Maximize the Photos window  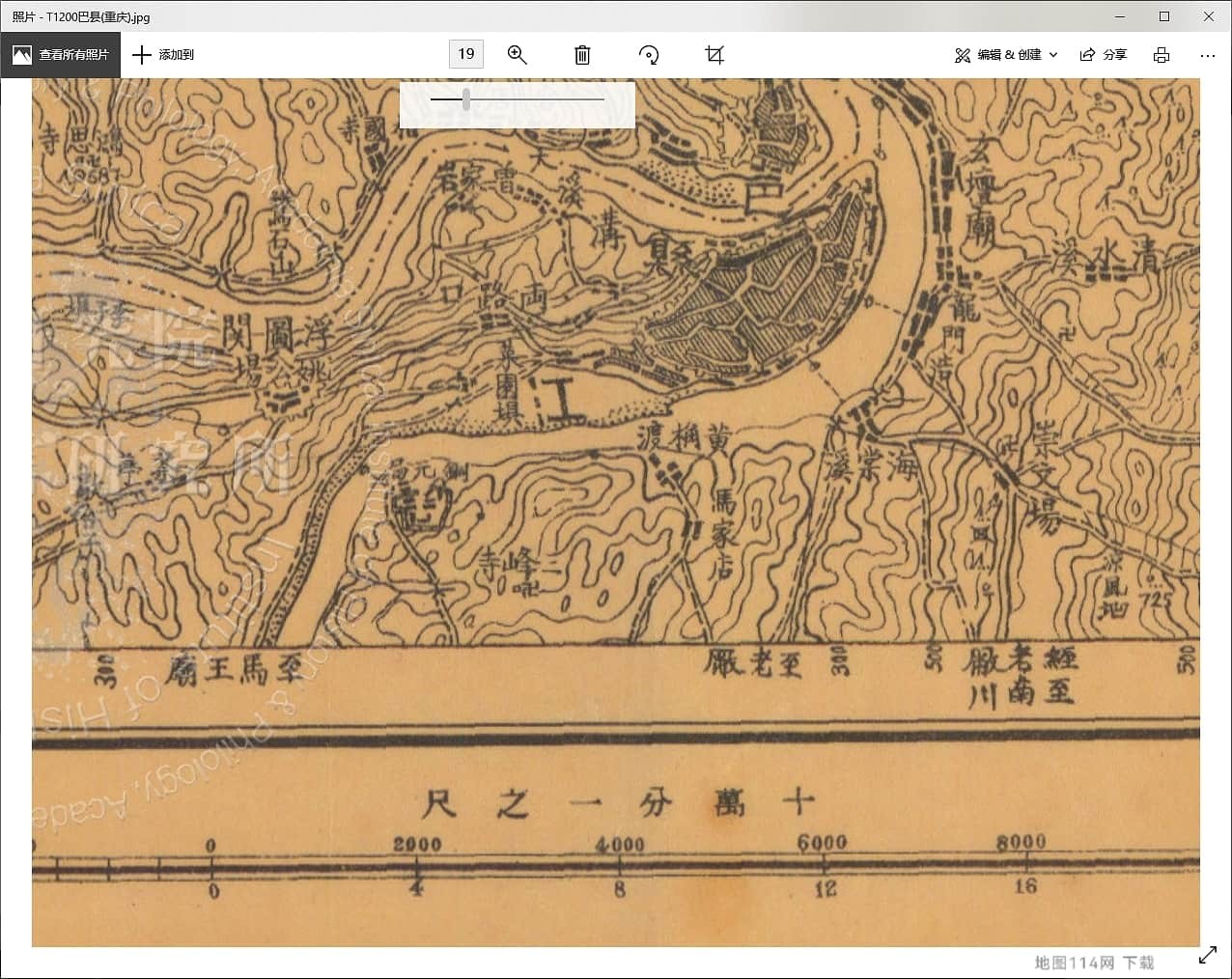[x=1164, y=16]
